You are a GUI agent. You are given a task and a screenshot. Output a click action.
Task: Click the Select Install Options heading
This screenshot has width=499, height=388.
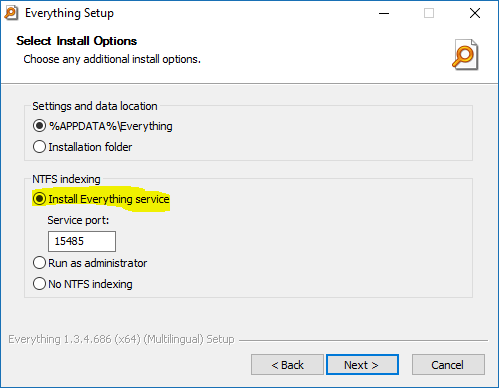tap(77, 41)
